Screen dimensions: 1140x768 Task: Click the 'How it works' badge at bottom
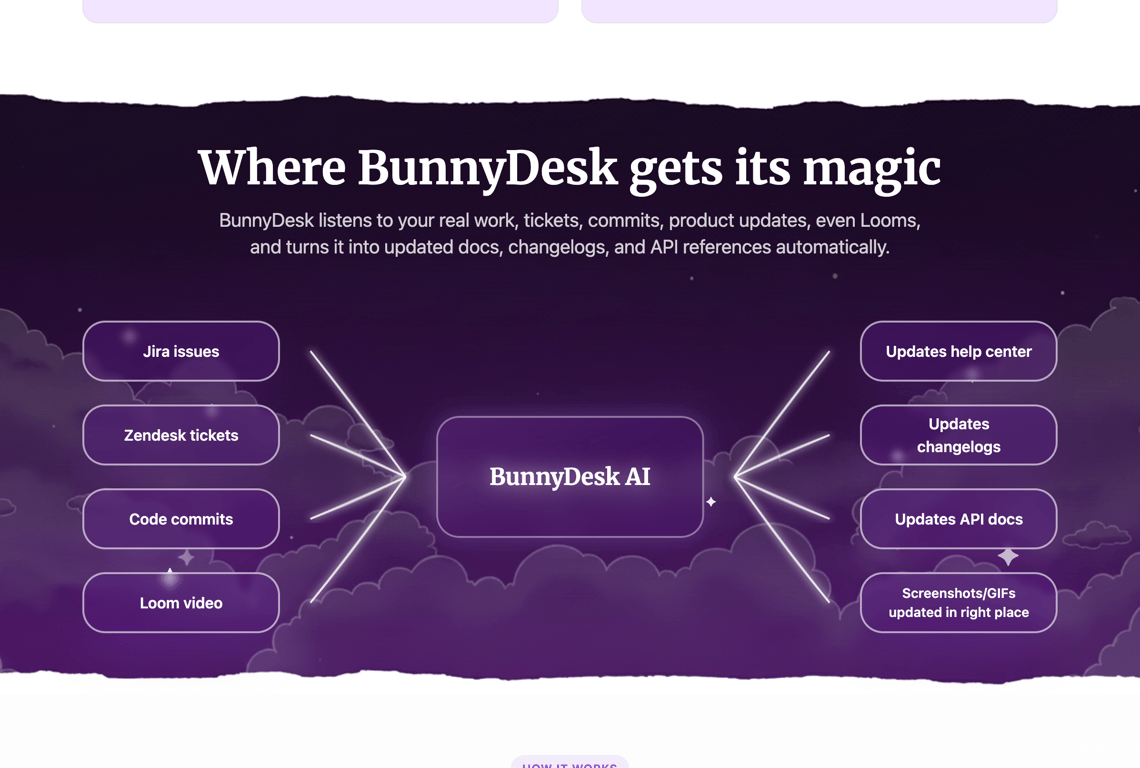[570, 762]
